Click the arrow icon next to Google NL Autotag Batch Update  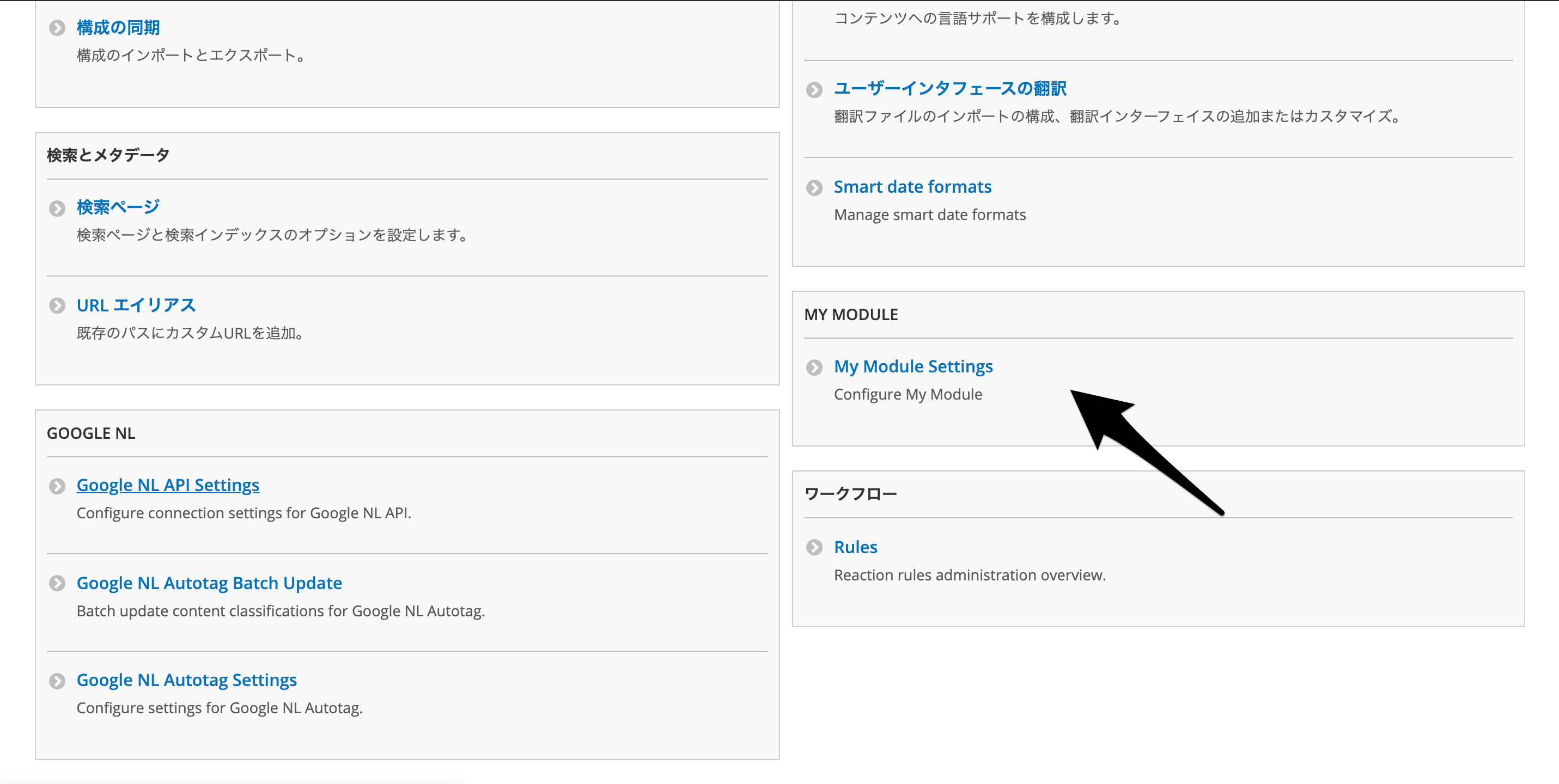[58, 584]
